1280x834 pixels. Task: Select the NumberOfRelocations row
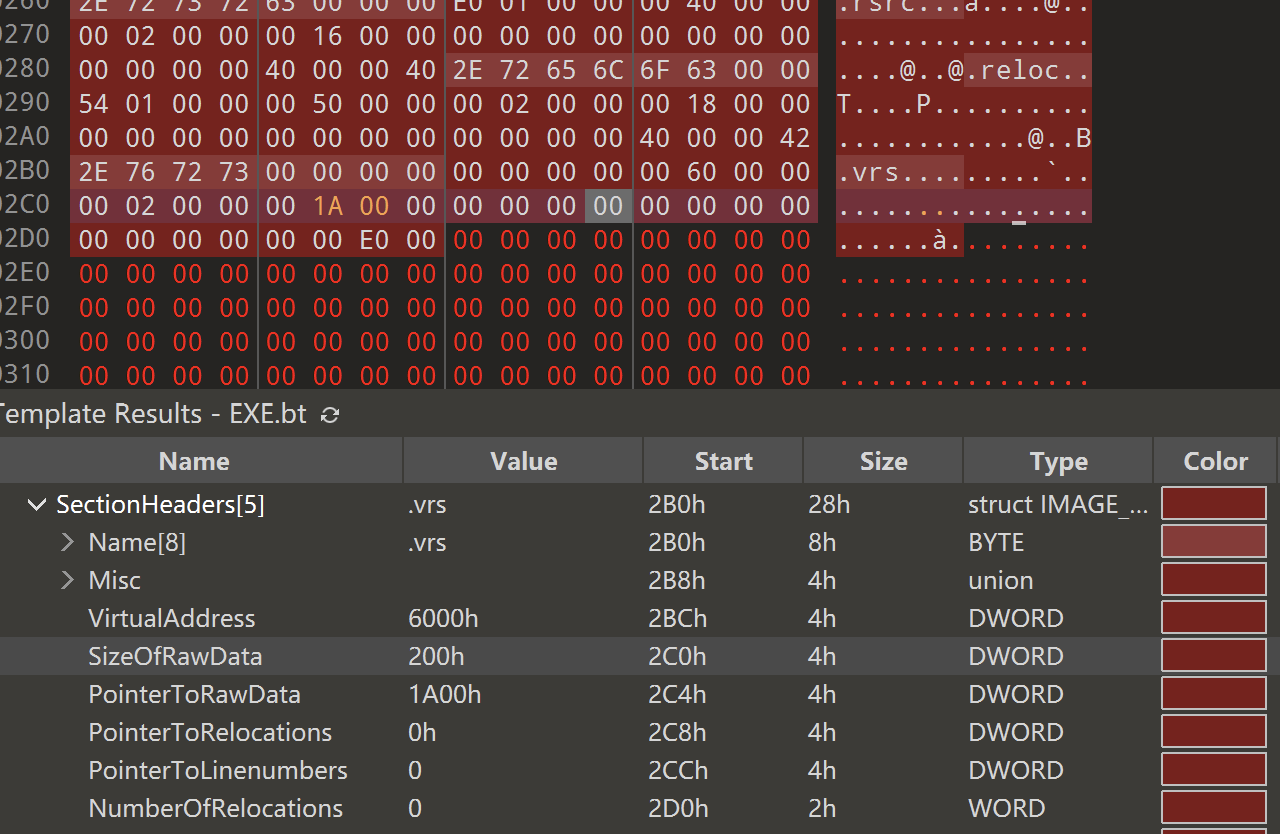(640, 809)
